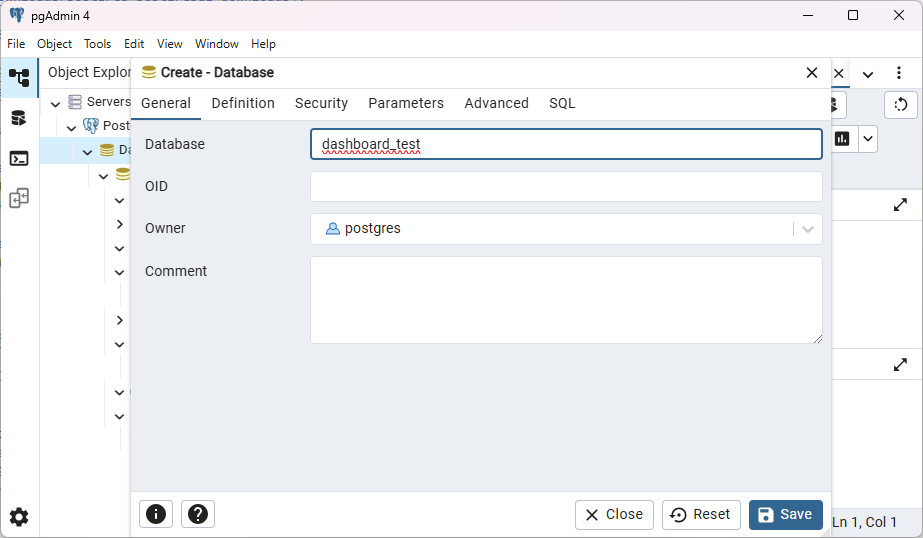Open the Edit menu
This screenshot has width=923, height=538.
(x=134, y=44)
